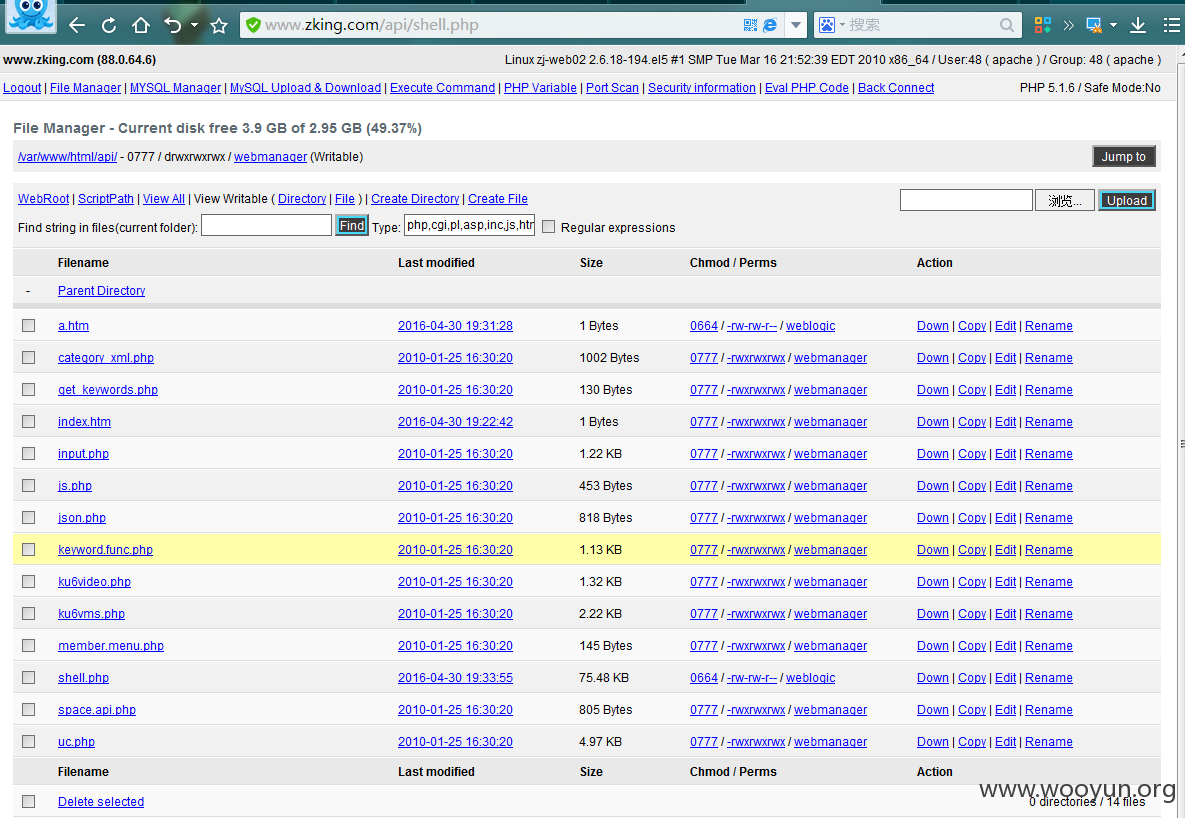Open the space.api.php file link
Viewport: 1185px width, 818px height.
pos(97,710)
